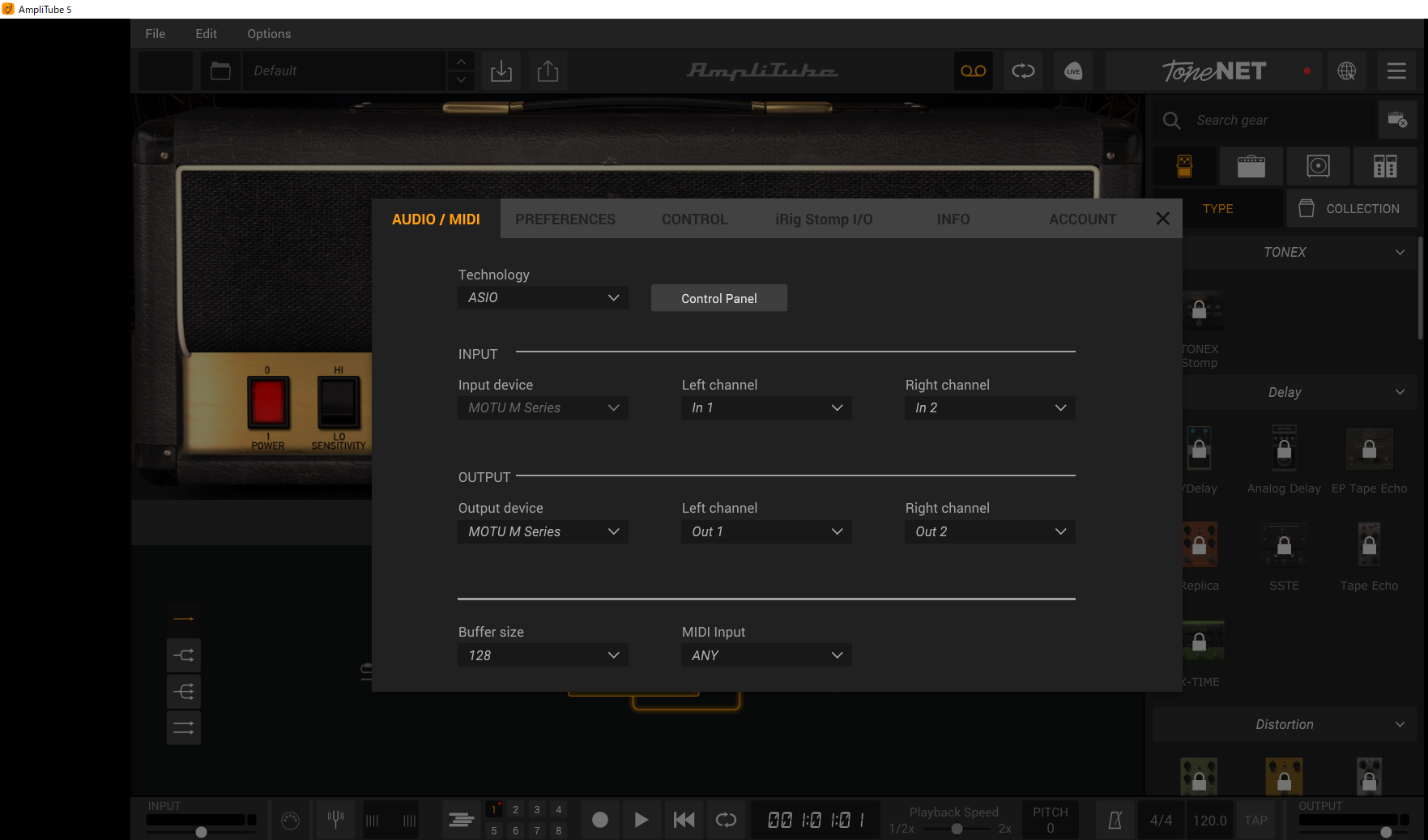Click the OUTPUT level slider knob

point(1386,832)
